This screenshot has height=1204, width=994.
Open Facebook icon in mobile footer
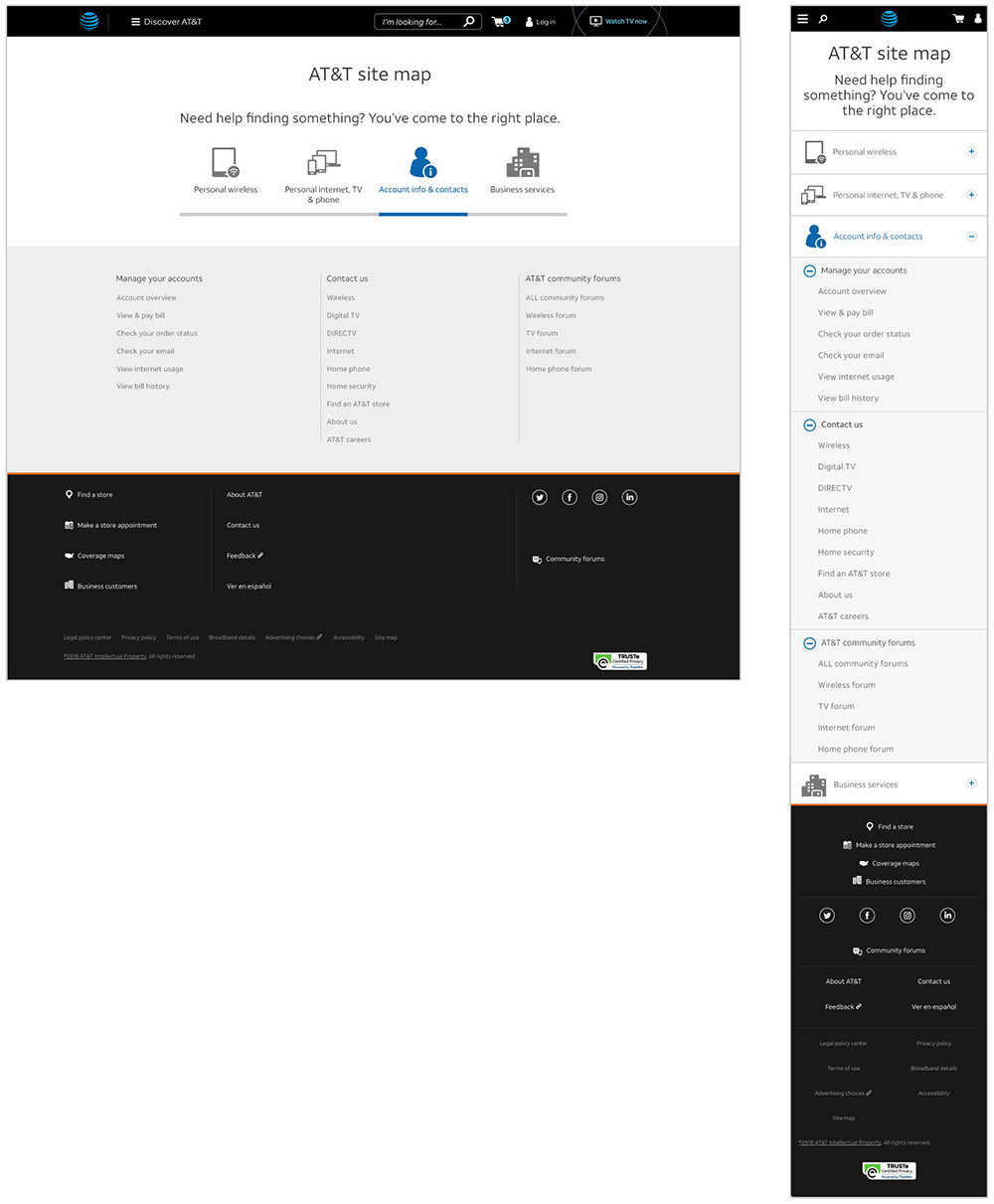point(867,916)
